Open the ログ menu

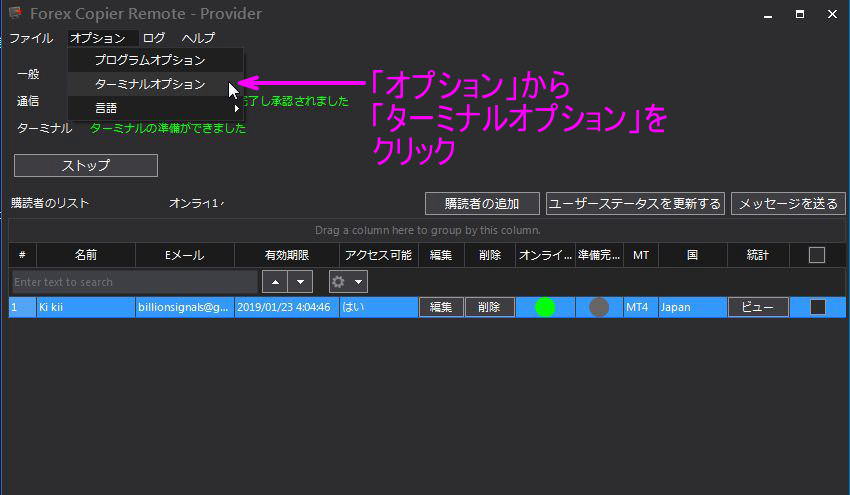154,38
